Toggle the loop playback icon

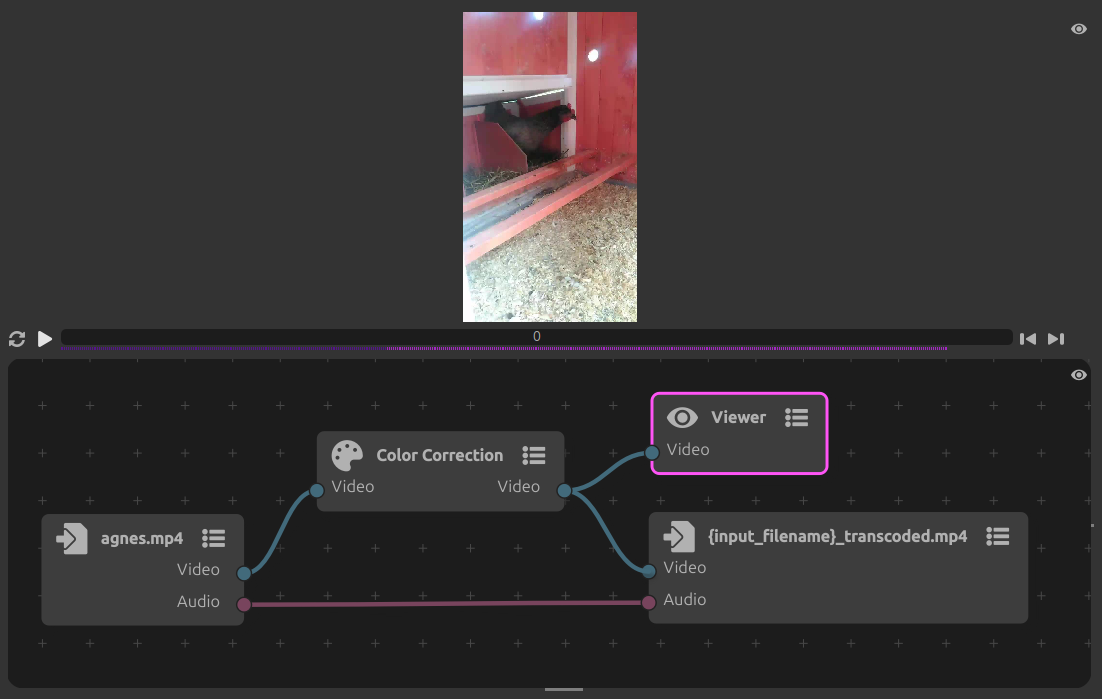pyautogui.click(x=17, y=339)
